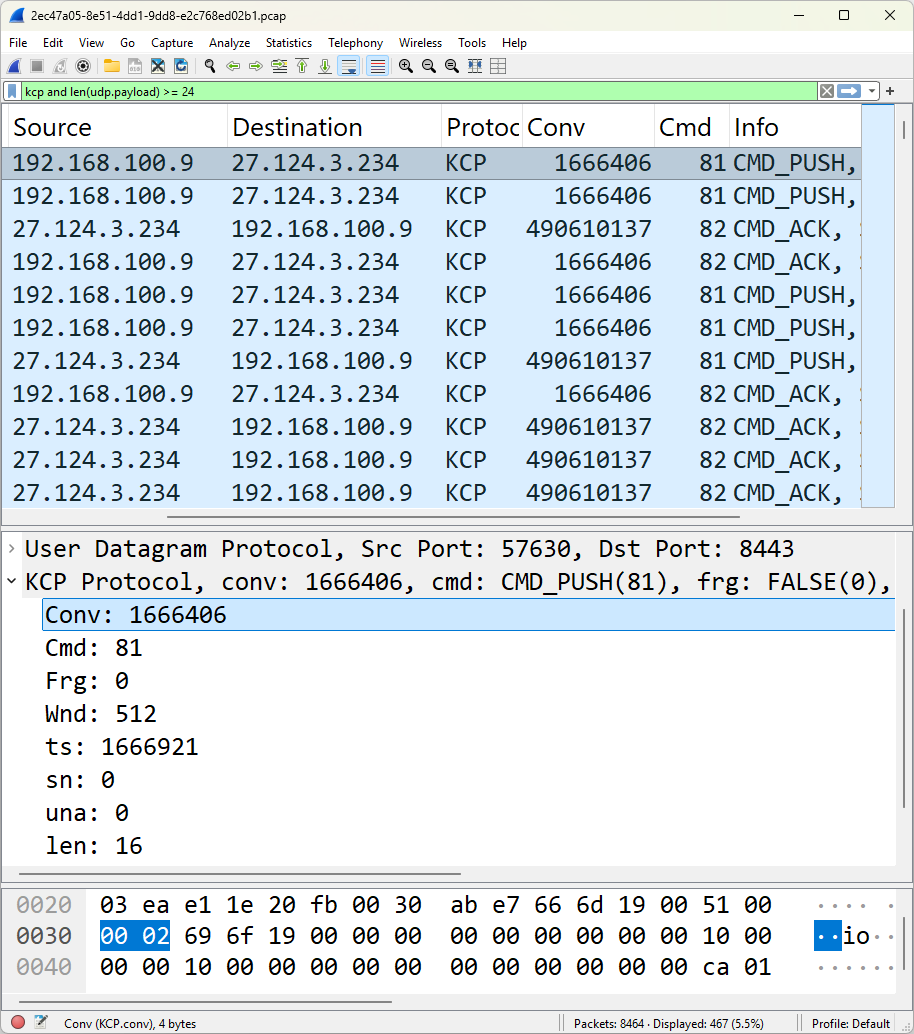Screen dimensions: 914x1034
Task: Reset text to normal size icon
Action: (452, 66)
